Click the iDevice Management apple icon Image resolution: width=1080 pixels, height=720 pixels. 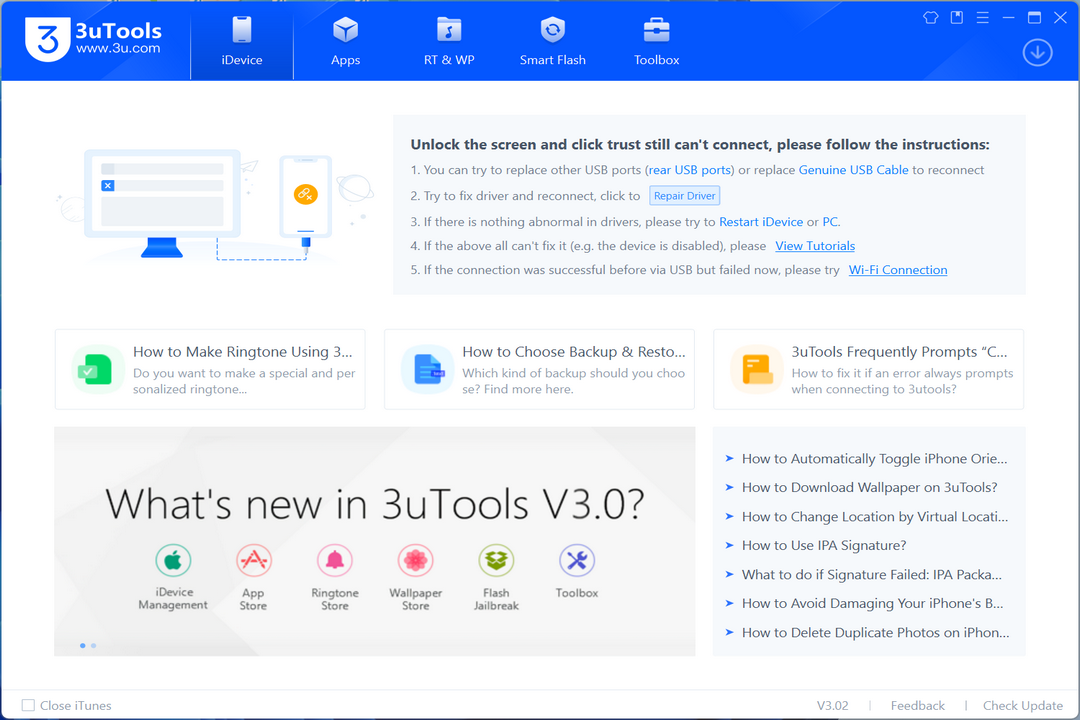point(173,560)
